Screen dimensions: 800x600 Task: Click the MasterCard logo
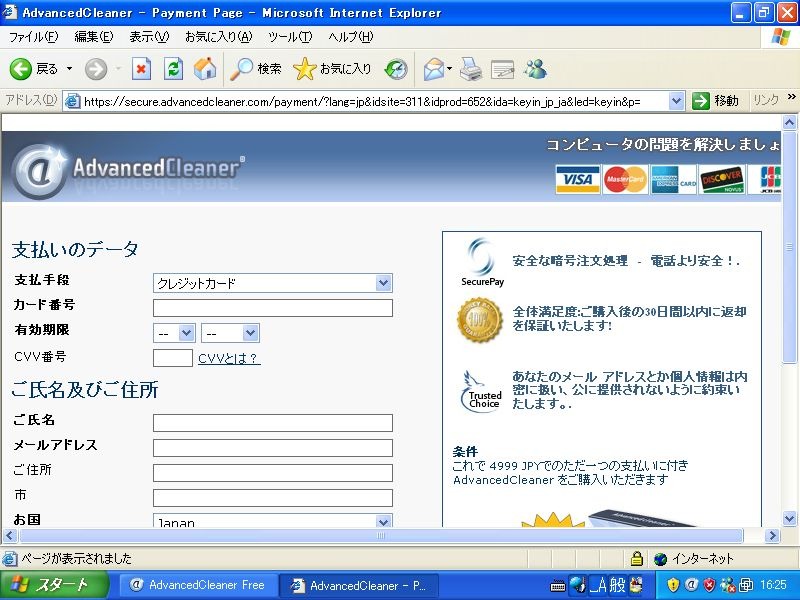tap(625, 179)
